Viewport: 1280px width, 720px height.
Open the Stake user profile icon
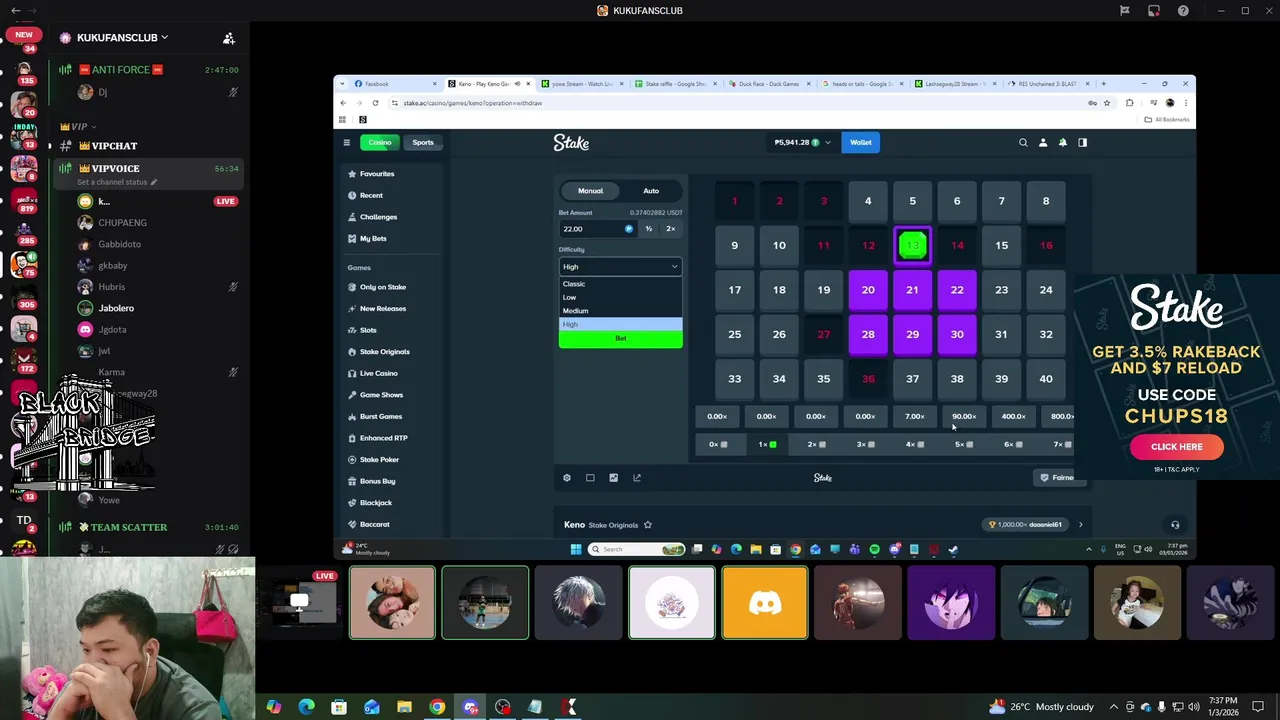[x=1043, y=142]
